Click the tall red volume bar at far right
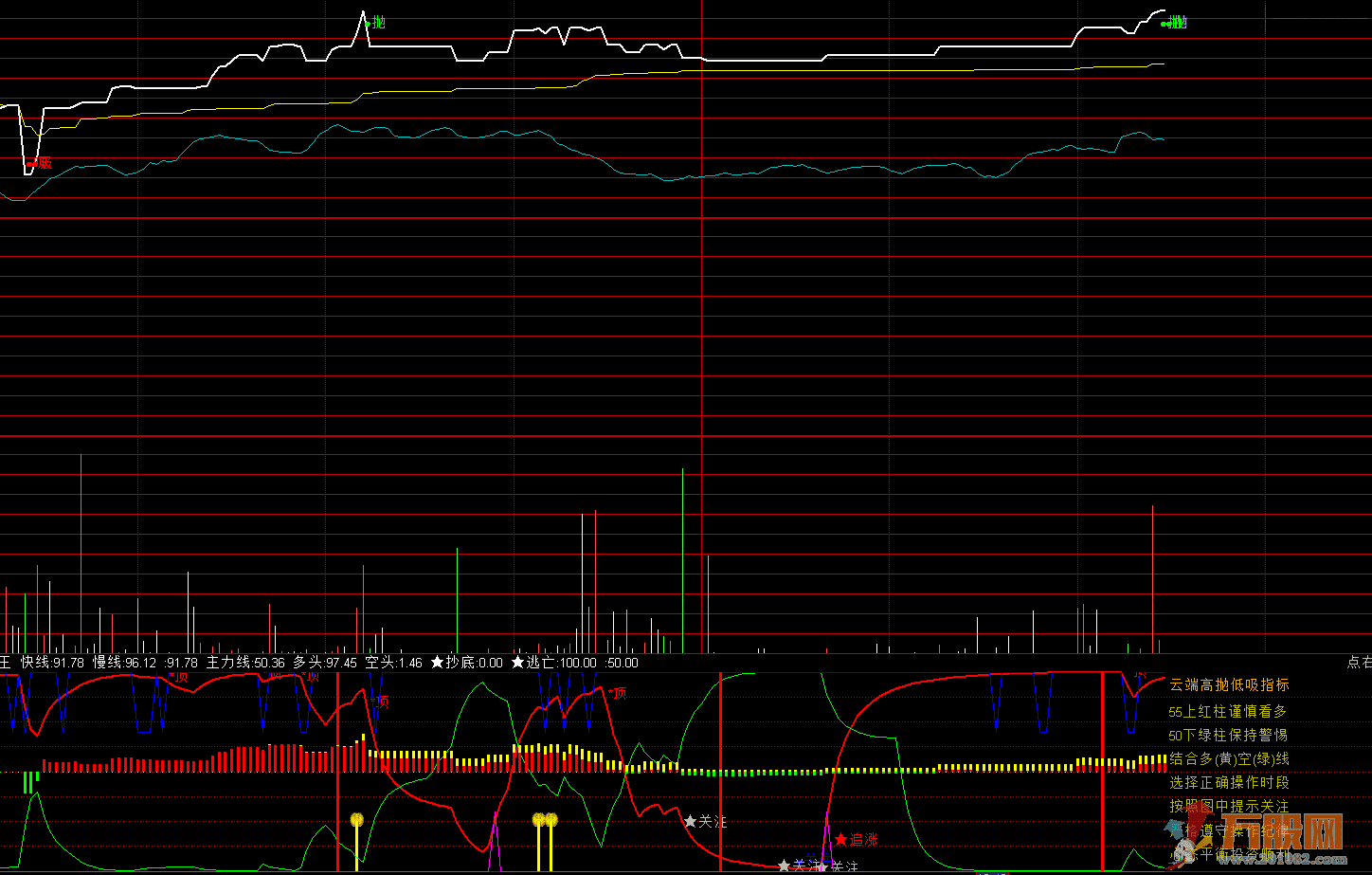1372x875 pixels. [1153, 579]
